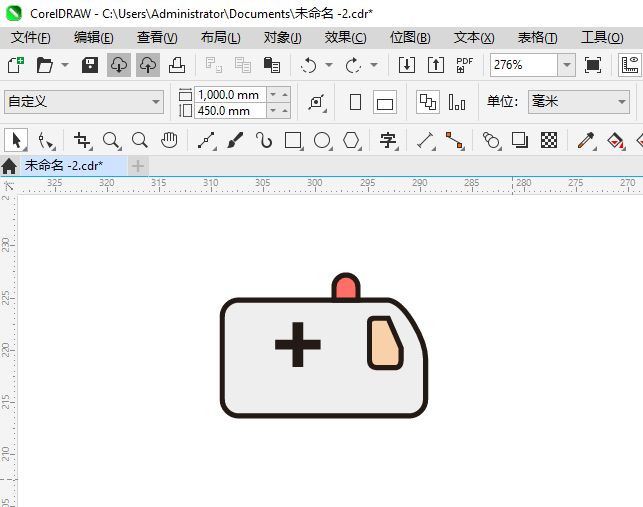This screenshot has height=507, width=643.
Task: Undo the last action
Action: [308, 65]
